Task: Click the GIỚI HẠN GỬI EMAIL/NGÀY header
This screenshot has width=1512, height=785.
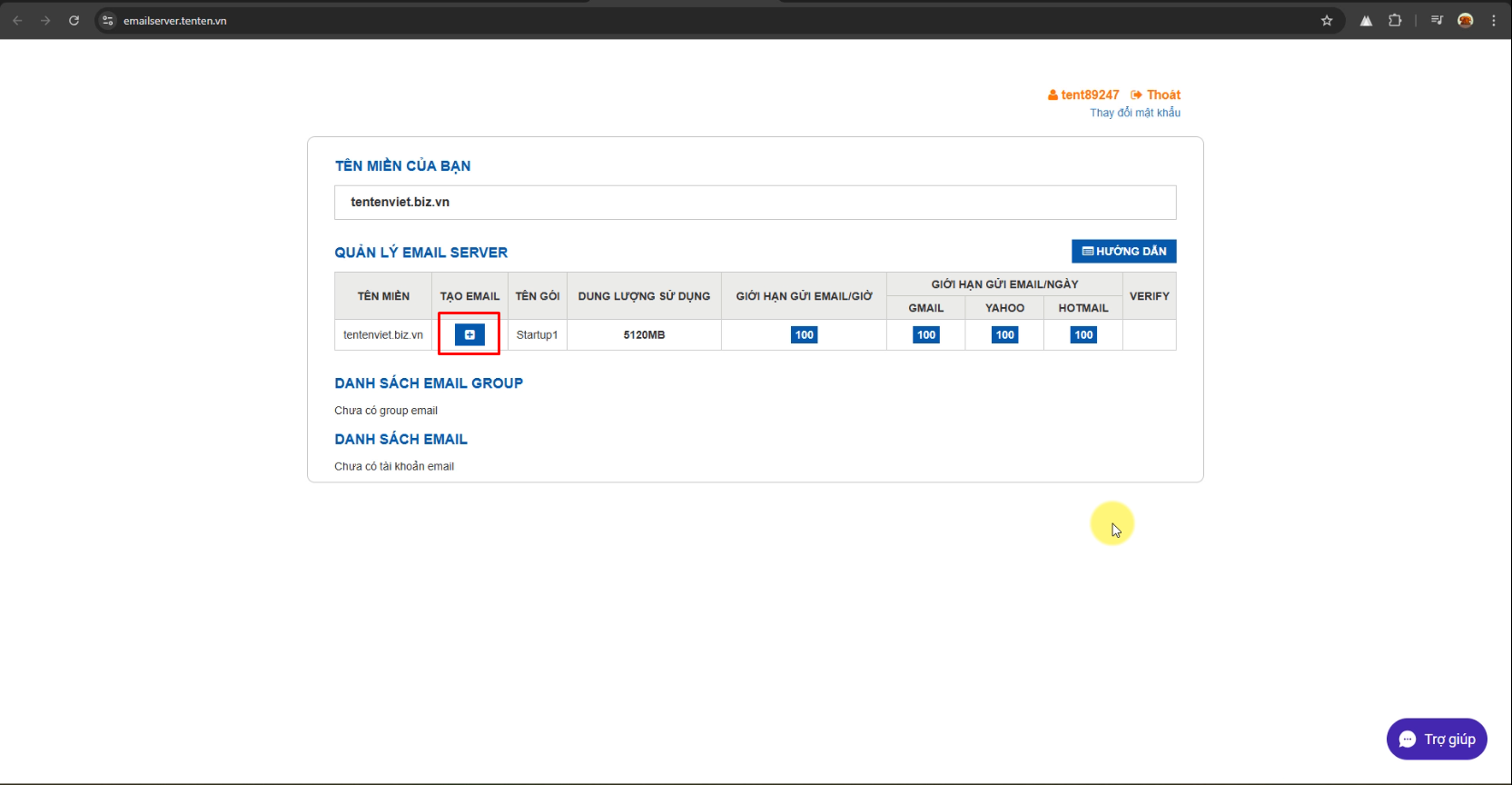Action: [x=1005, y=284]
